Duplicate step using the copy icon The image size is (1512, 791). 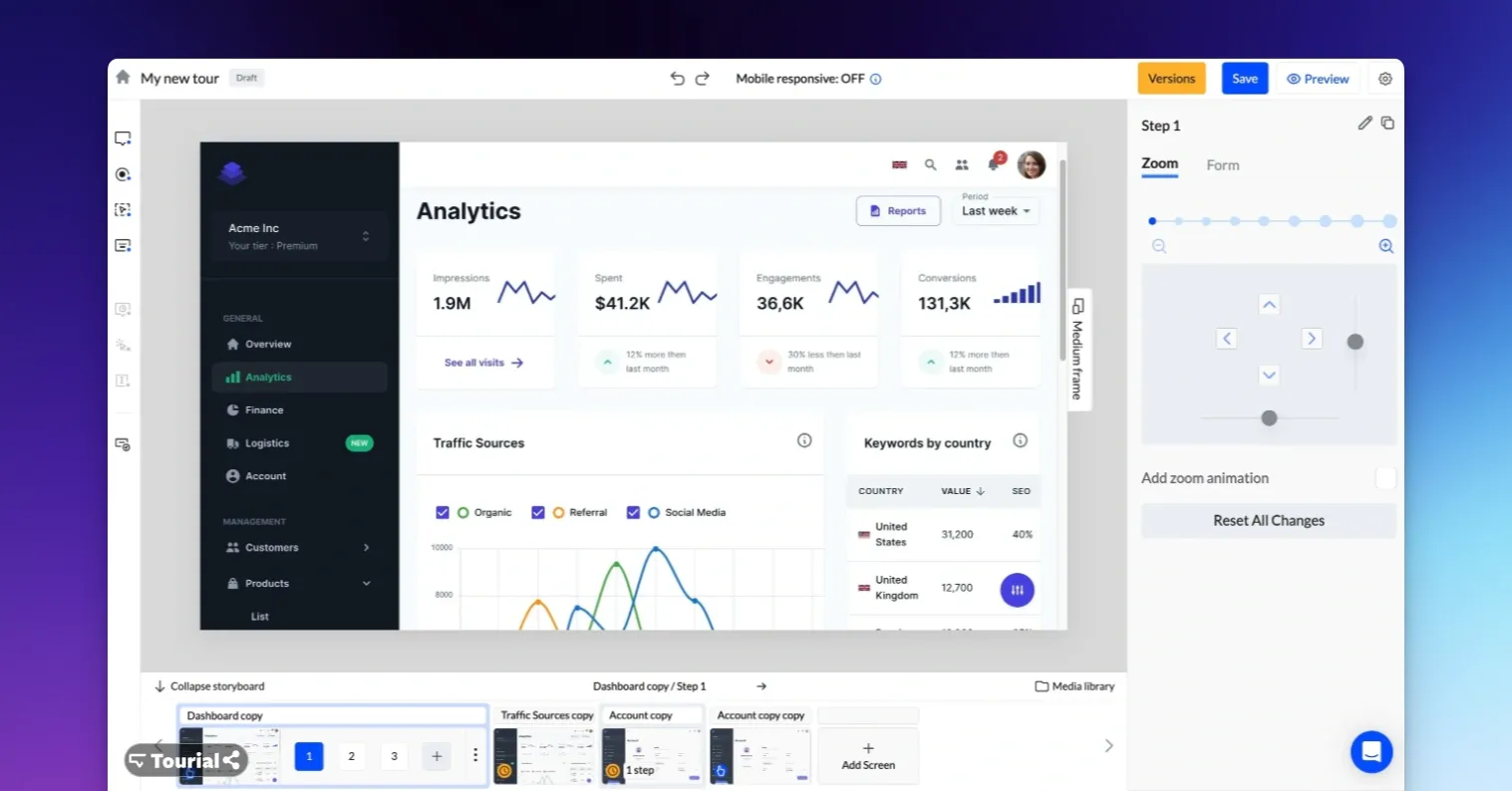click(x=1387, y=124)
